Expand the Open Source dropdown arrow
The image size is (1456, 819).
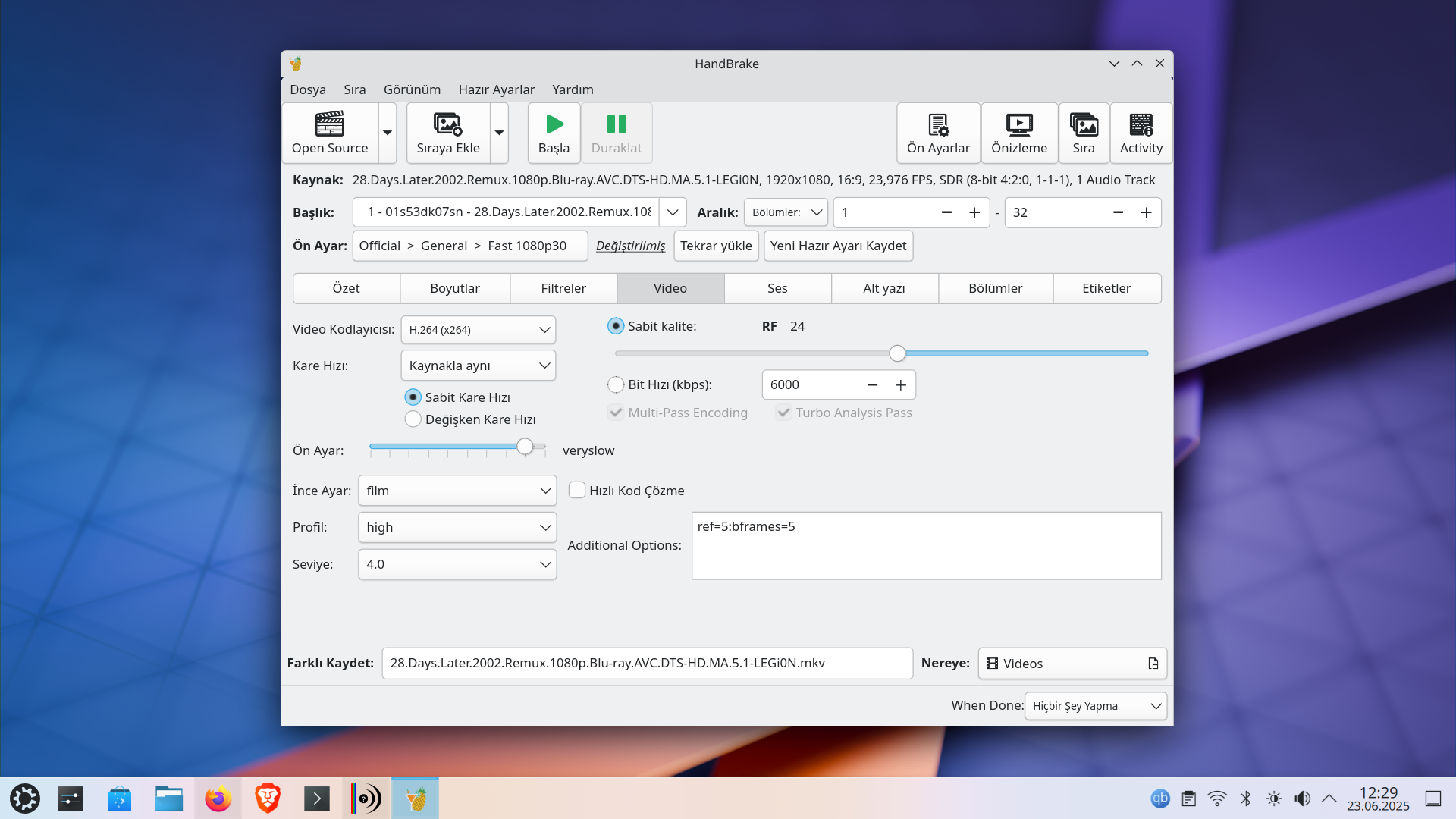pos(388,133)
